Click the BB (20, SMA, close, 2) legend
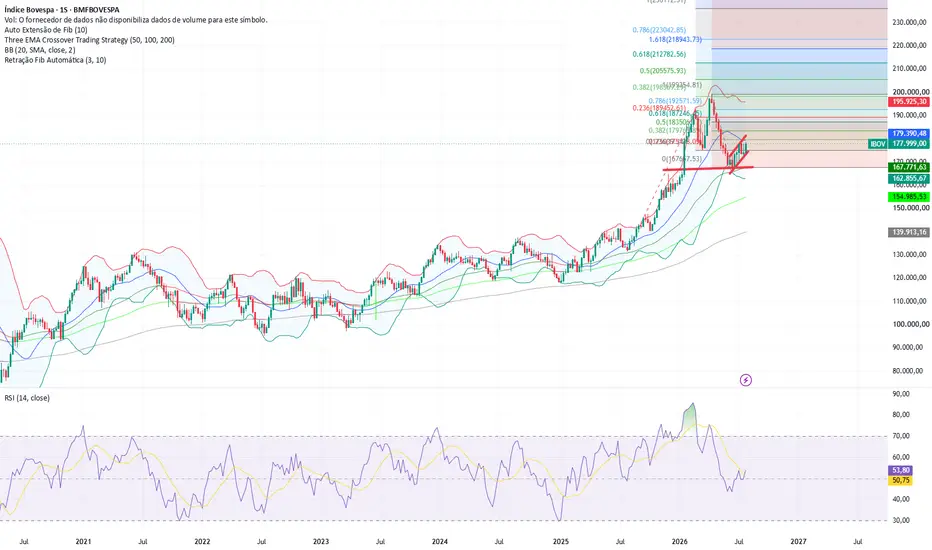The width and height of the screenshot is (932, 550). tap(40, 50)
